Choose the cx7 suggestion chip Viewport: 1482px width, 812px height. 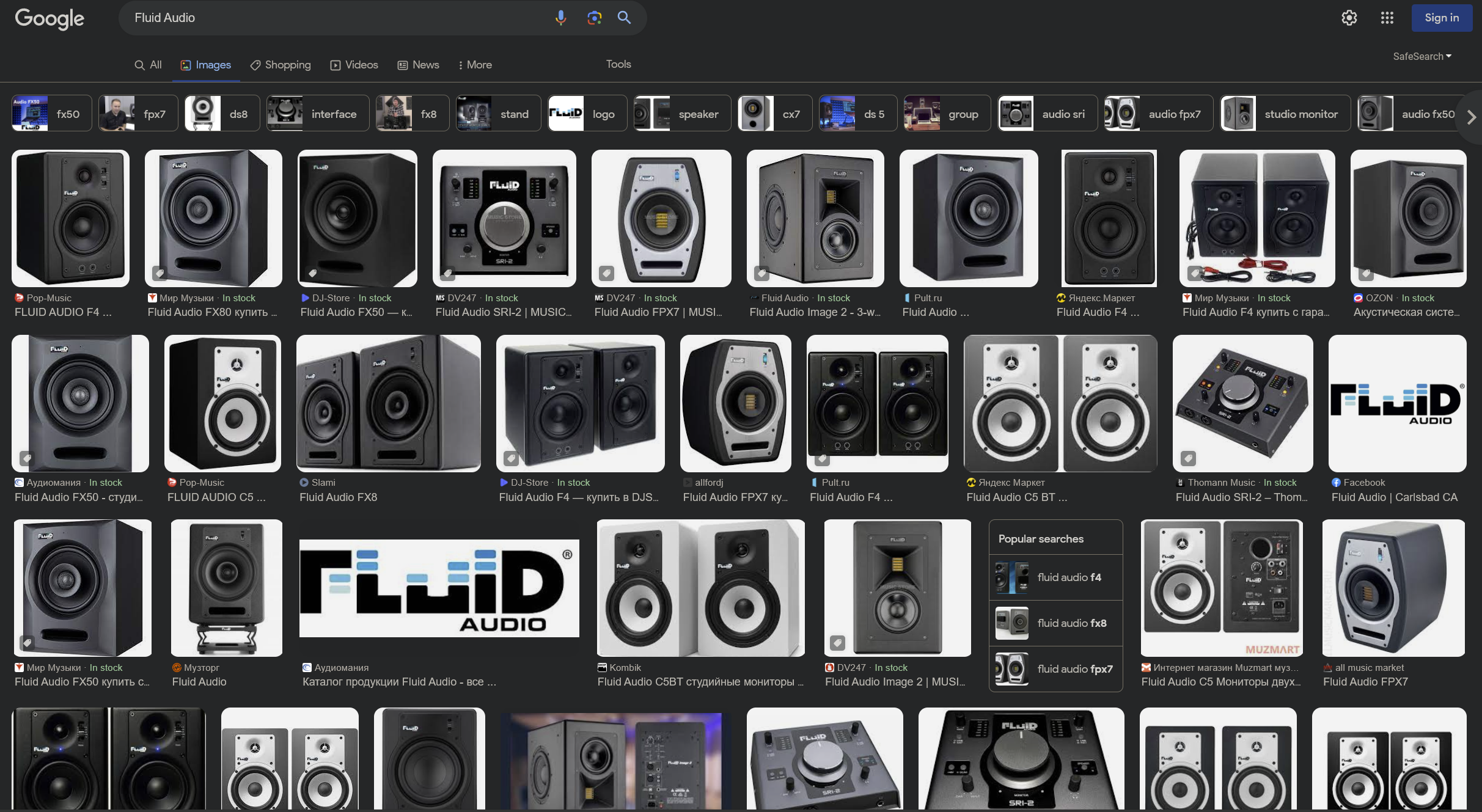(775, 113)
